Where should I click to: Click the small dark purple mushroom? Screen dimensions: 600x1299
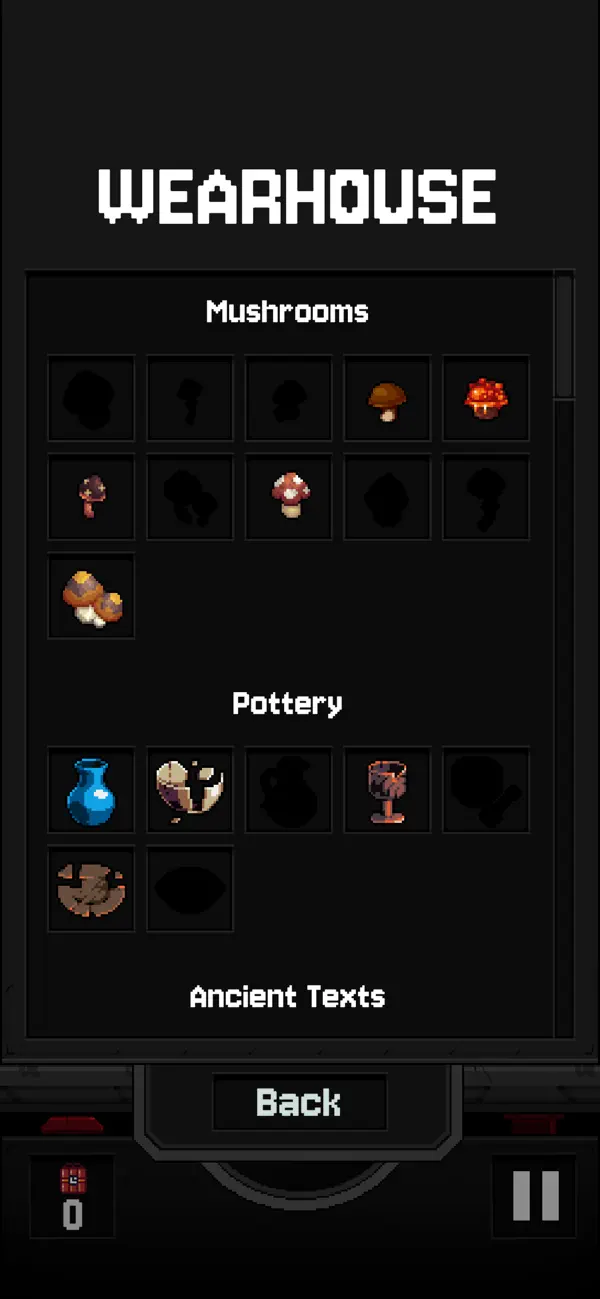click(x=91, y=497)
